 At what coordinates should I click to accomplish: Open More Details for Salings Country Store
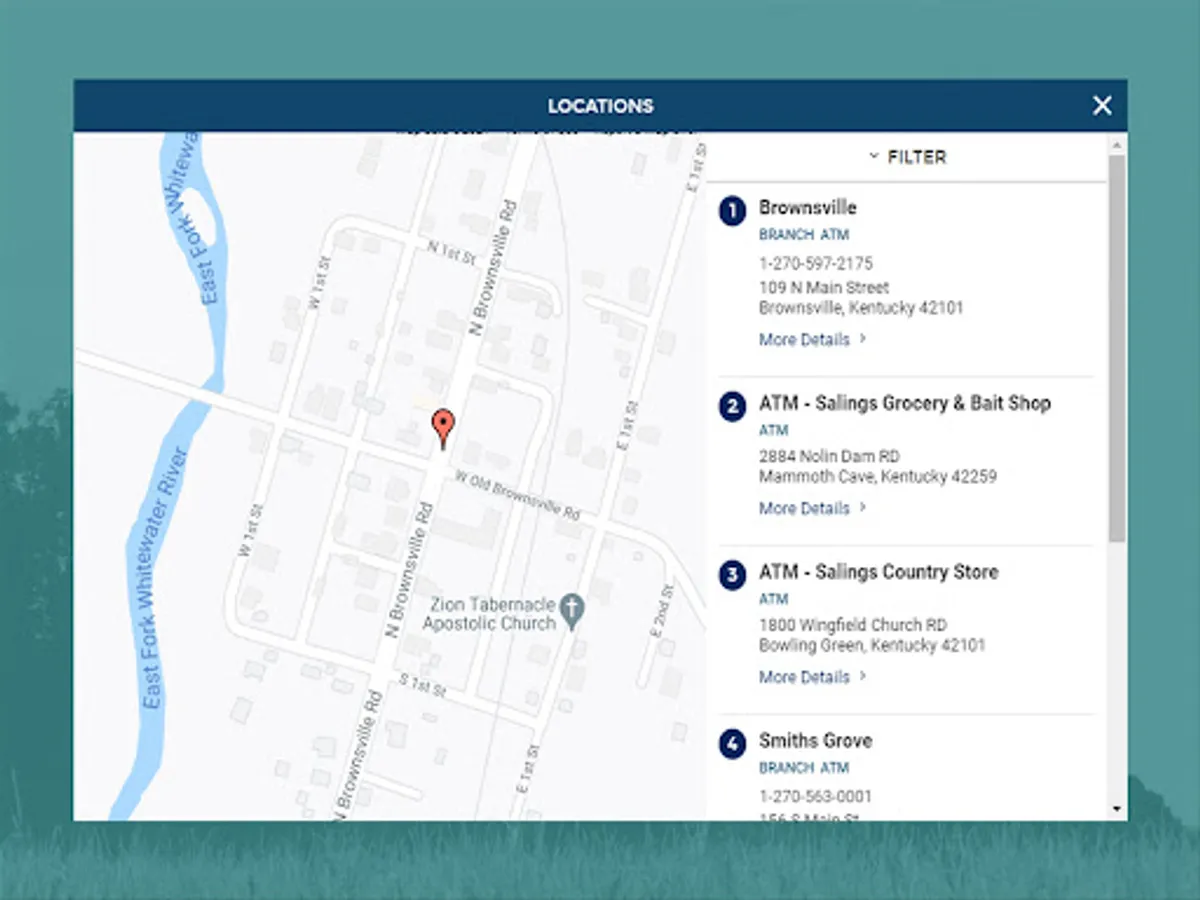812,677
